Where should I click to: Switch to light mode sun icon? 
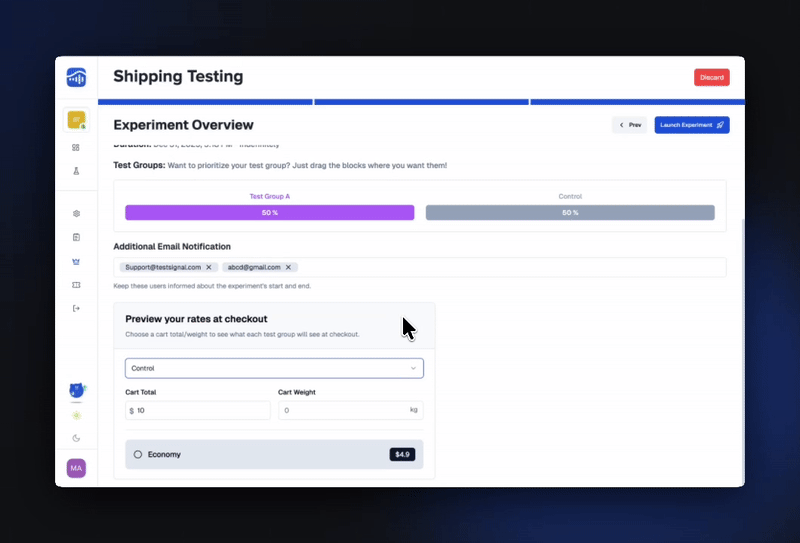pyautogui.click(x=76, y=415)
